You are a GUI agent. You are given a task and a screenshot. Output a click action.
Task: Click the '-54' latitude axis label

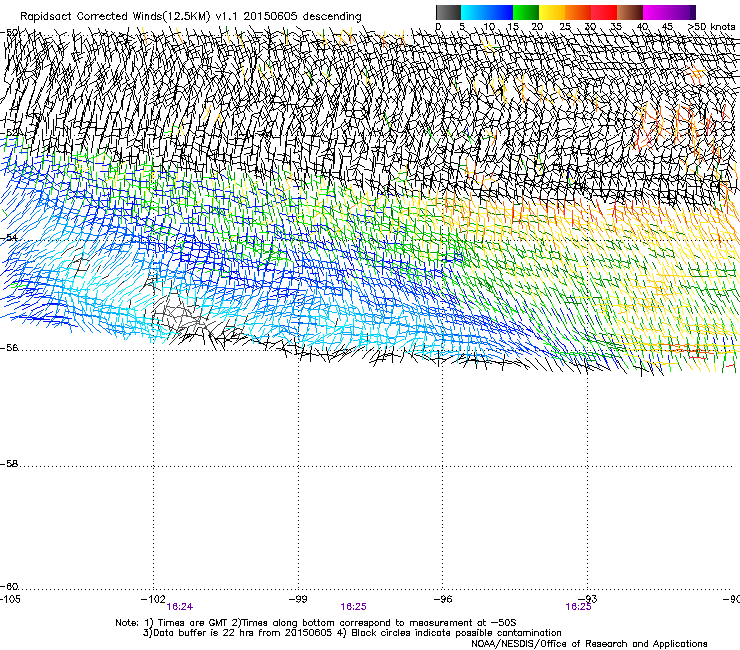tap(9, 237)
